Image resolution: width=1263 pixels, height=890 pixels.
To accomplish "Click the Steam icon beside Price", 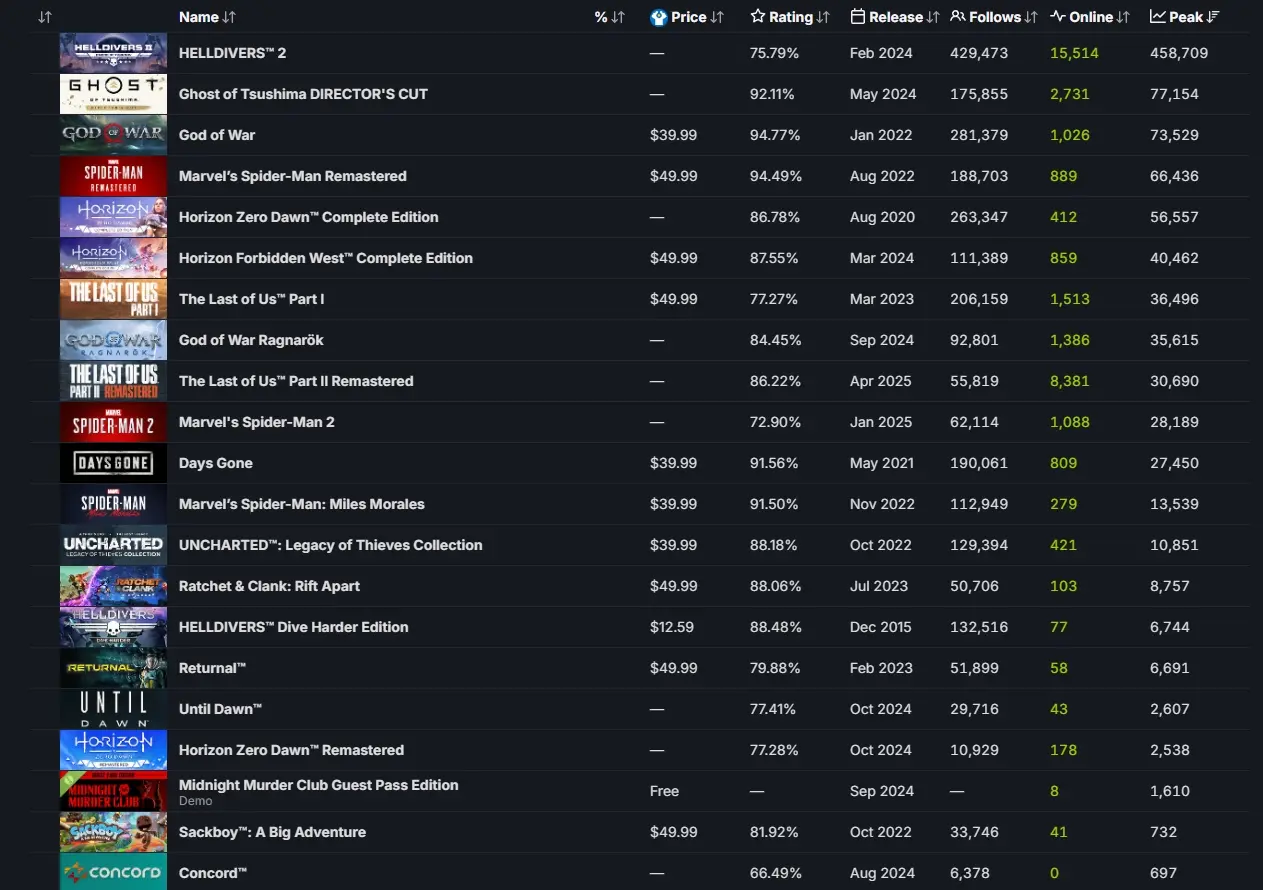I will tap(658, 17).
